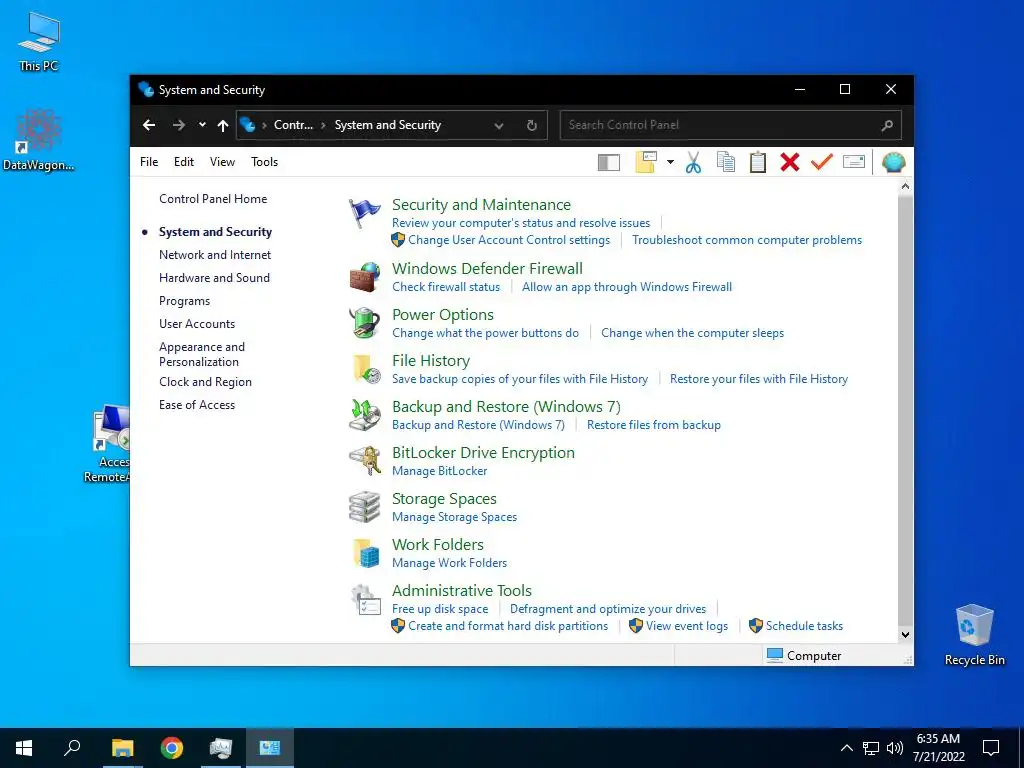Screen dimensions: 1024x768
Task: Click Defragment and optimize your drives
Action: click(x=608, y=609)
